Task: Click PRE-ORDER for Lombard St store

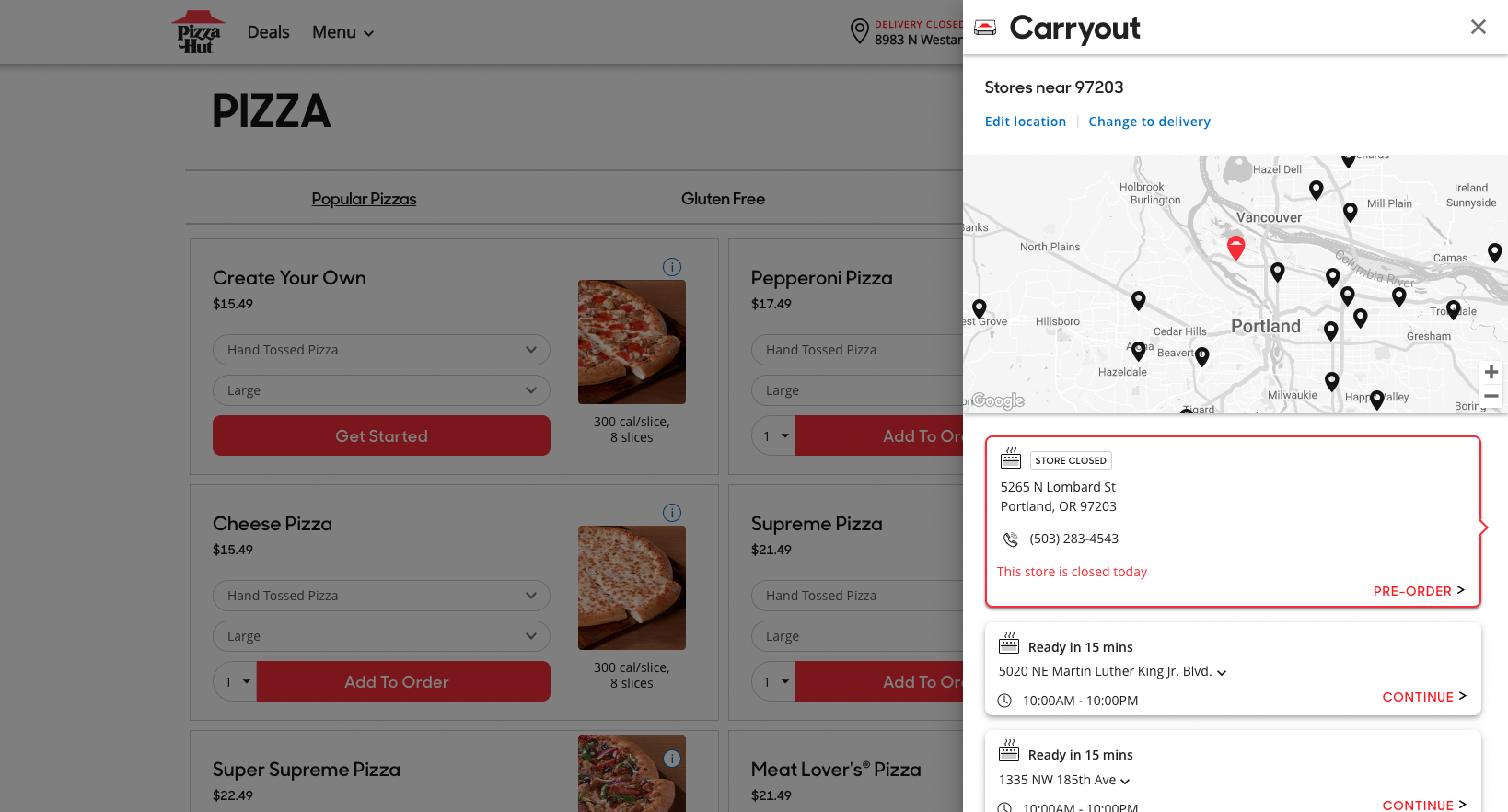Action: [x=1418, y=591]
